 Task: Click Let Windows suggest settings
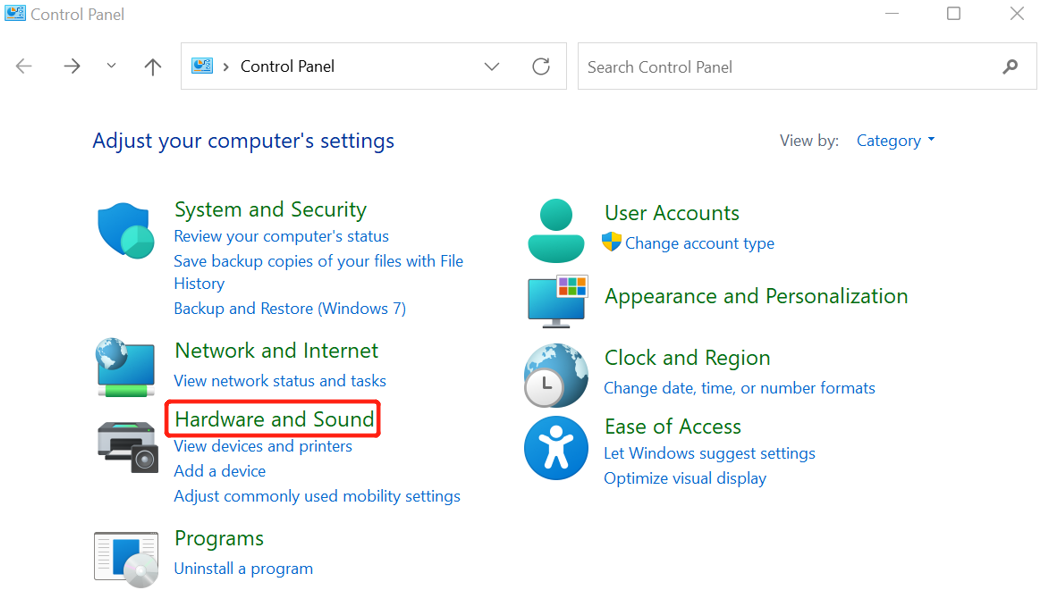709,453
